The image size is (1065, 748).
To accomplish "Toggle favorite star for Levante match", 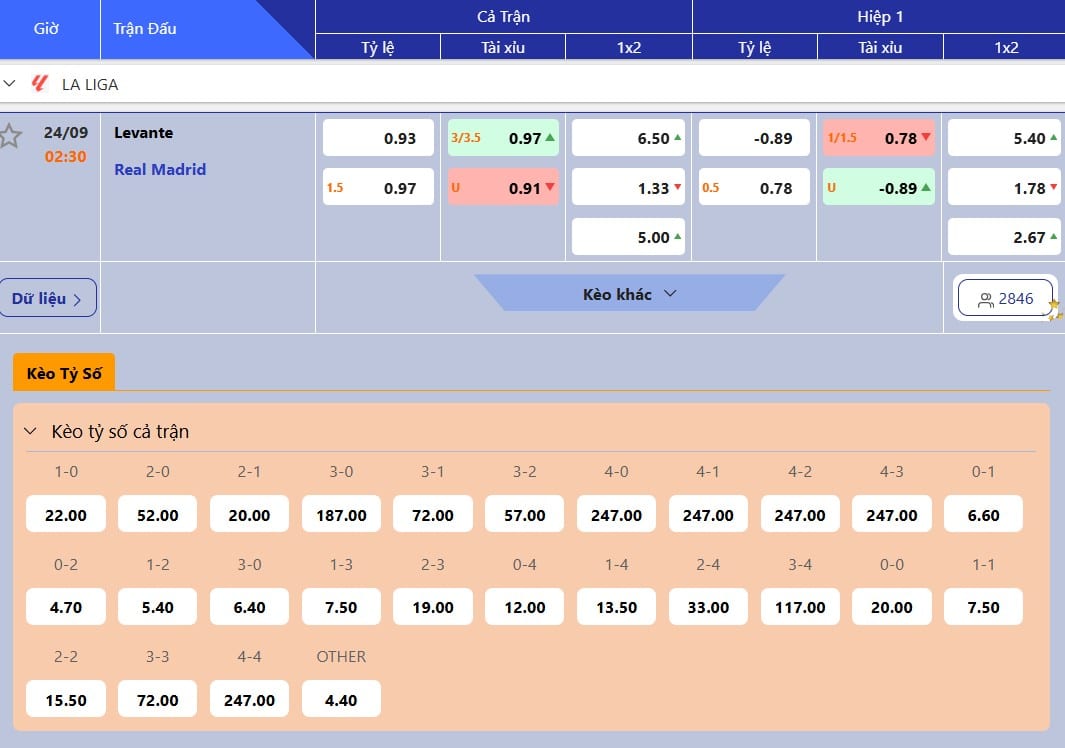I will (10, 136).
